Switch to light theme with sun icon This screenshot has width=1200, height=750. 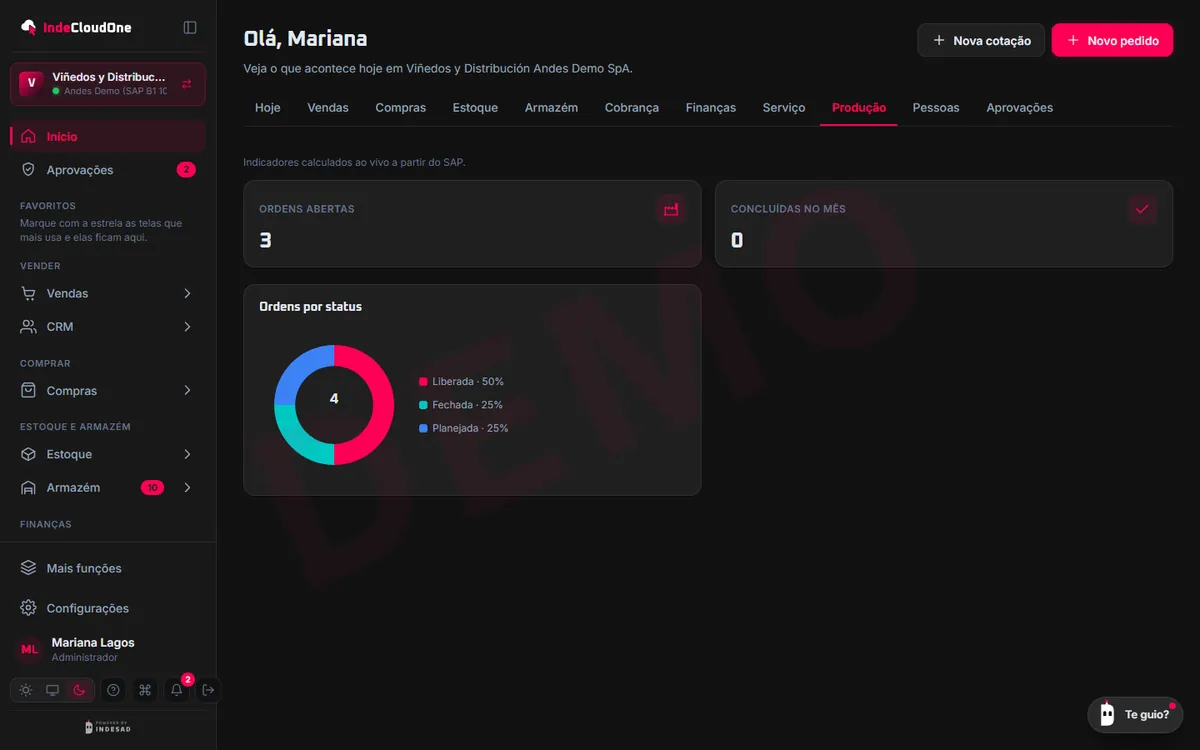26,690
